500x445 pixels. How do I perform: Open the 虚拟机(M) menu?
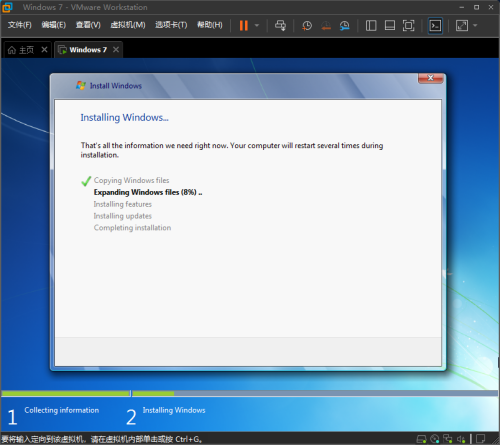tap(128, 25)
